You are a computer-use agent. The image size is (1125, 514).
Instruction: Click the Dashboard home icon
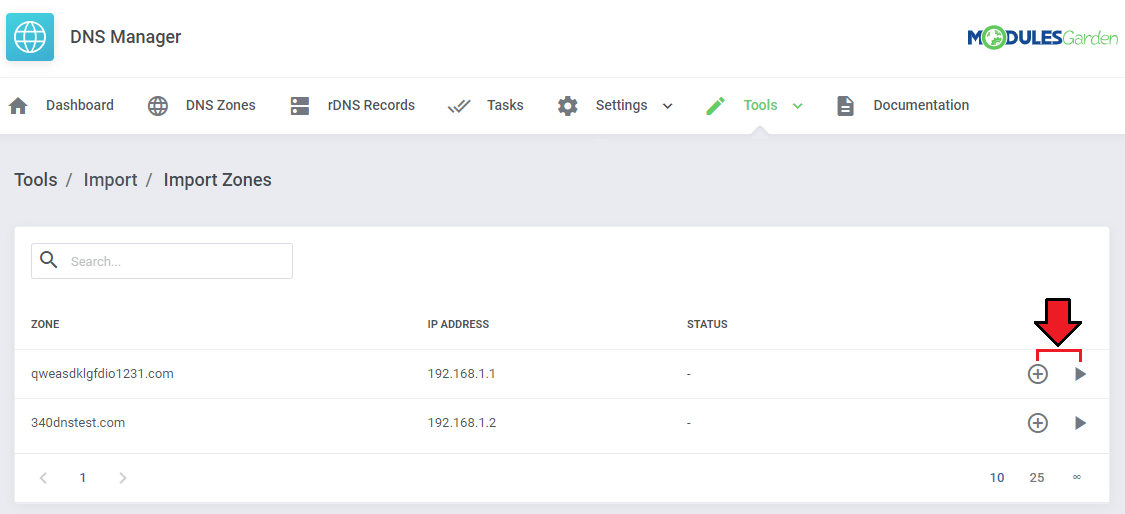point(18,106)
